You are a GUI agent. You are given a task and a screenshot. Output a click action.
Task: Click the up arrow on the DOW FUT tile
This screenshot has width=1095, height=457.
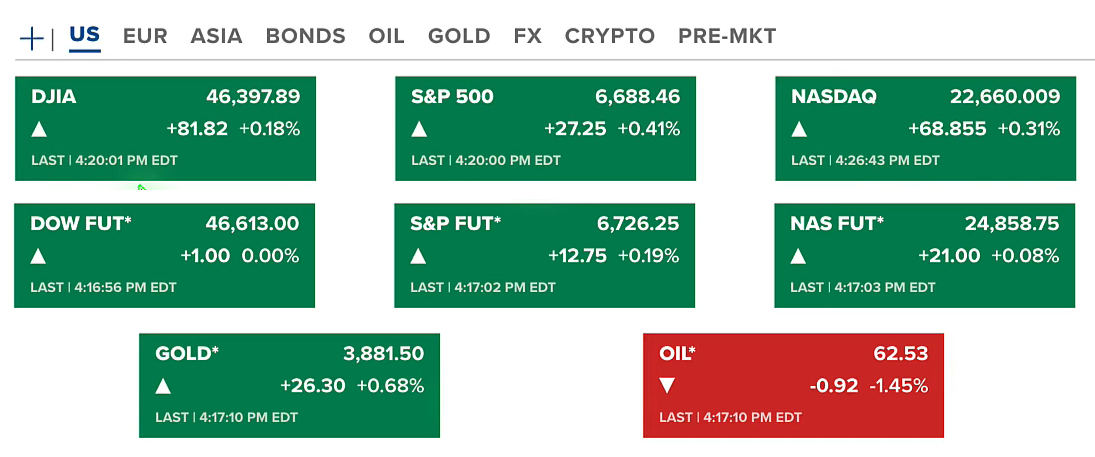[x=39, y=256]
